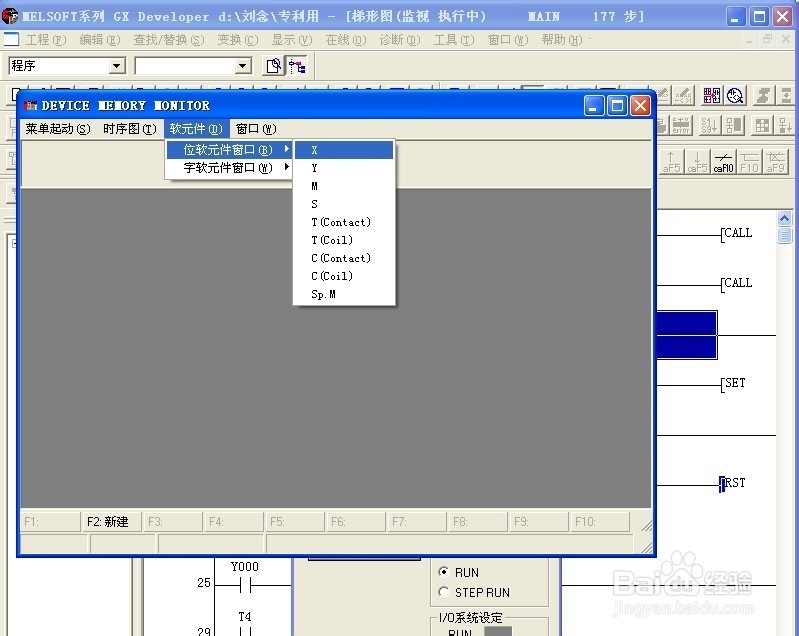
Task: Select M from the bit device submenu
Action: (x=344, y=186)
